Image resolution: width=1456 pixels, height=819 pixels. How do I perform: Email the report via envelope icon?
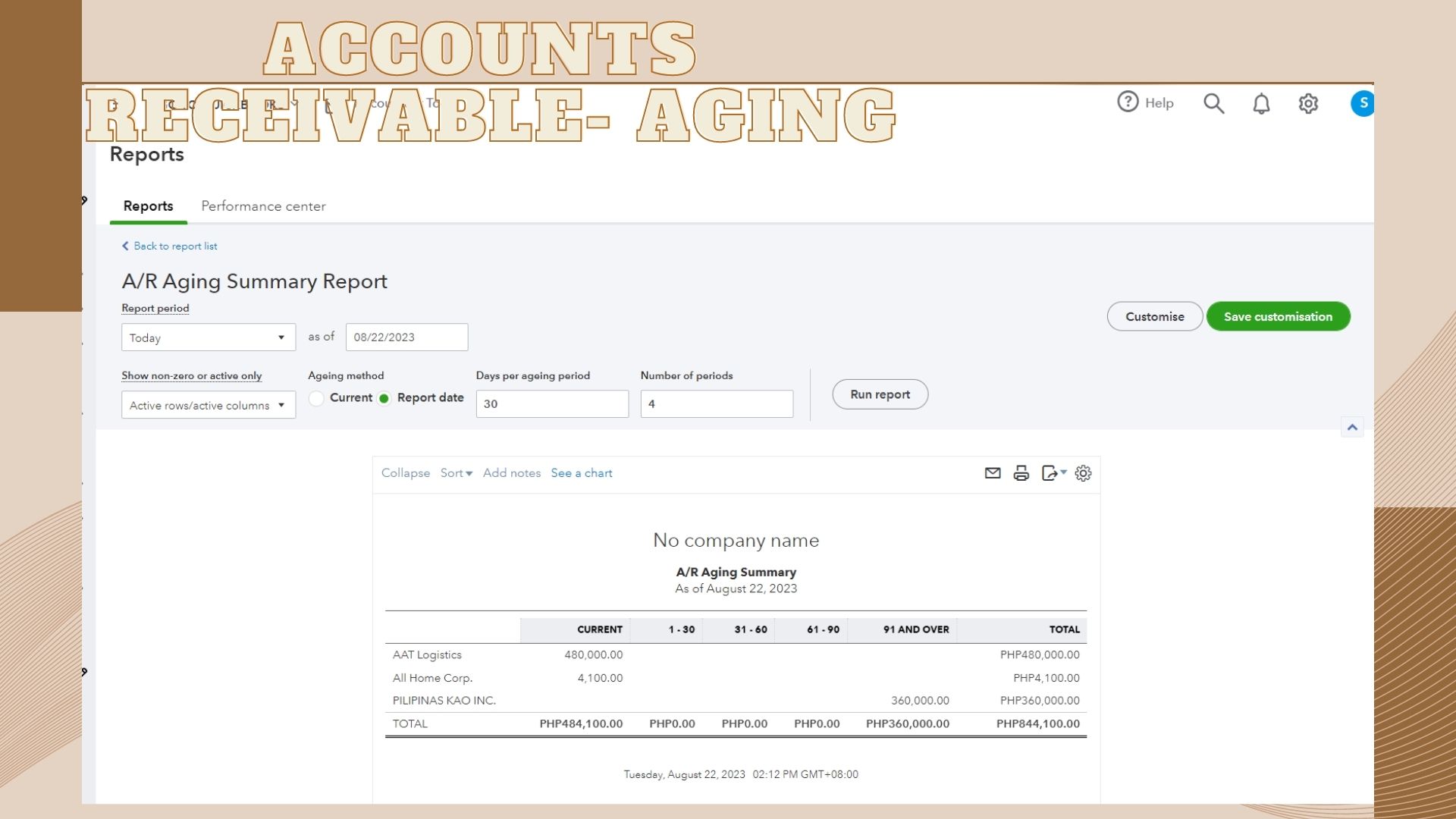[992, 473]
